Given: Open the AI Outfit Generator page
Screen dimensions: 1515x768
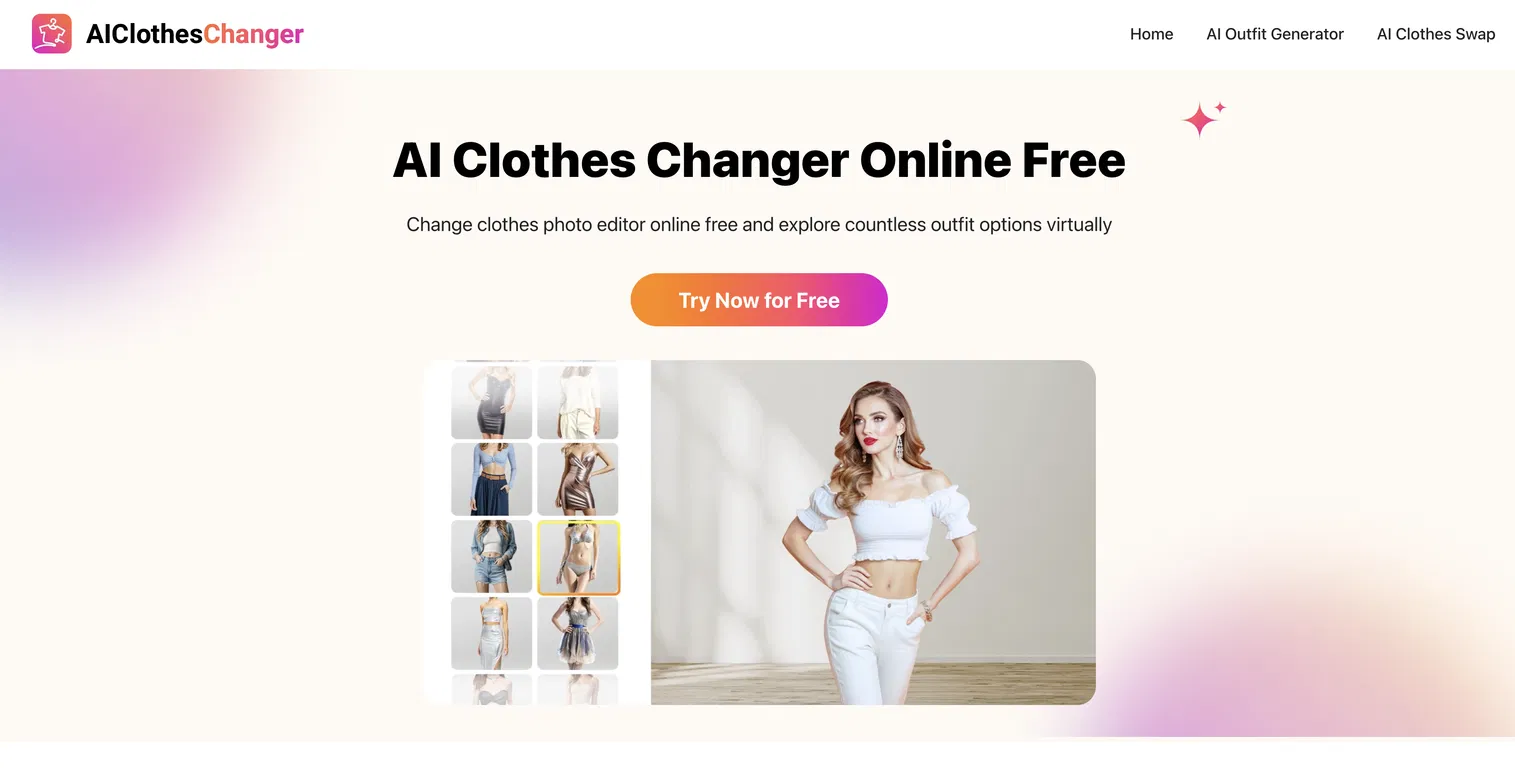Looking at the screenshot, I should click(x=1275, y=34).
